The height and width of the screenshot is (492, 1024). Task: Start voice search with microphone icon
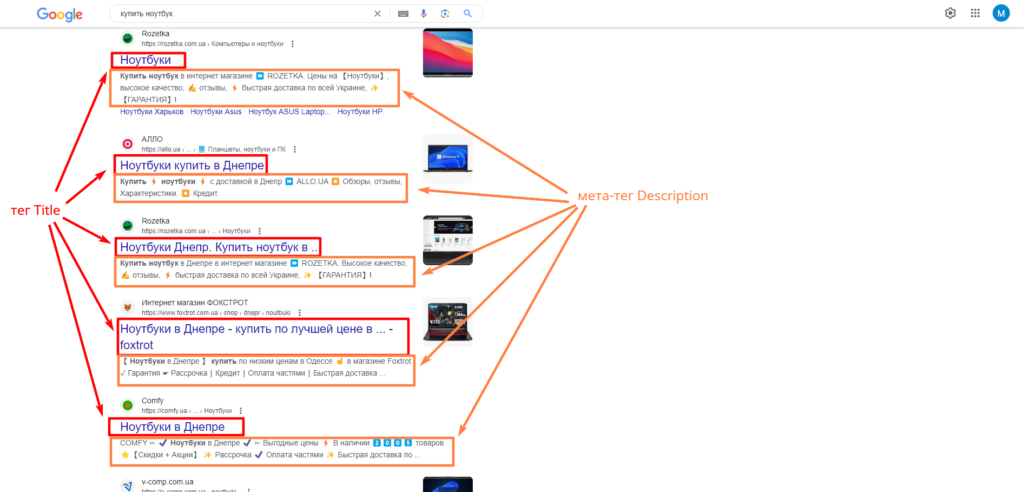pos(423,14)
